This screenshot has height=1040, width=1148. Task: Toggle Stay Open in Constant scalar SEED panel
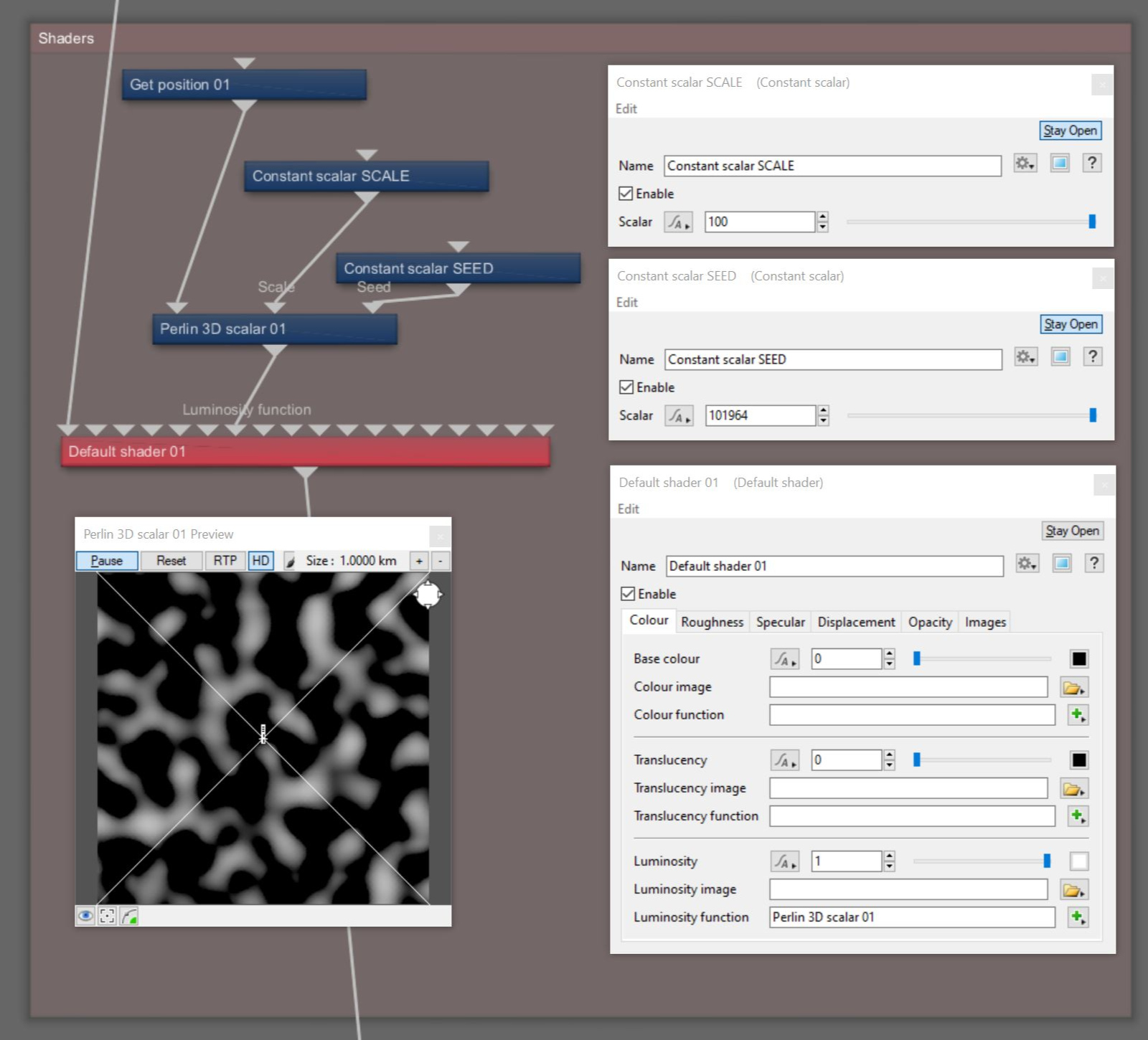pyautogui.click(x=1071, y=324)
